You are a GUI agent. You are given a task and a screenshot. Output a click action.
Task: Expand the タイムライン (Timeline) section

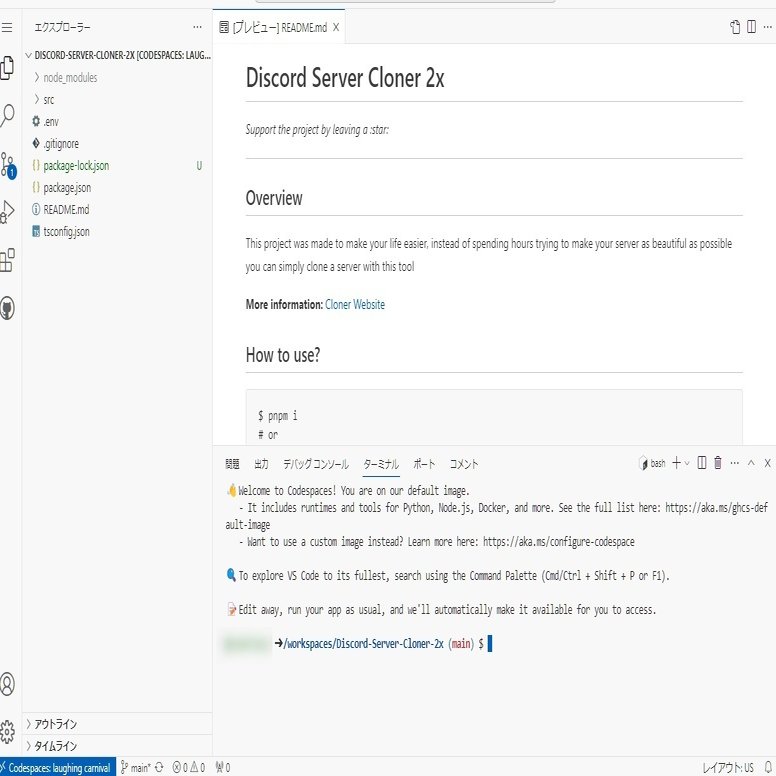[x=117, y=746]
